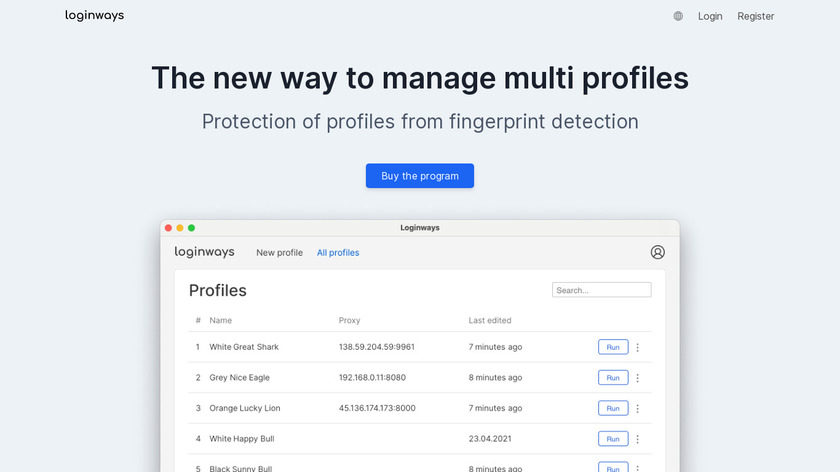Run the Orange Lucky Lion profile
Viewport: 840px width, 472px height.
click(x=613, y=408)
